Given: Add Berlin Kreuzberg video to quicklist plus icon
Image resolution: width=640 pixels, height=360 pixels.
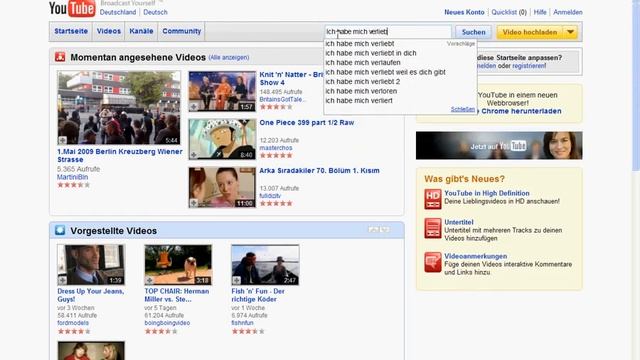Looking at the screenshot, I should pos(62,140).
